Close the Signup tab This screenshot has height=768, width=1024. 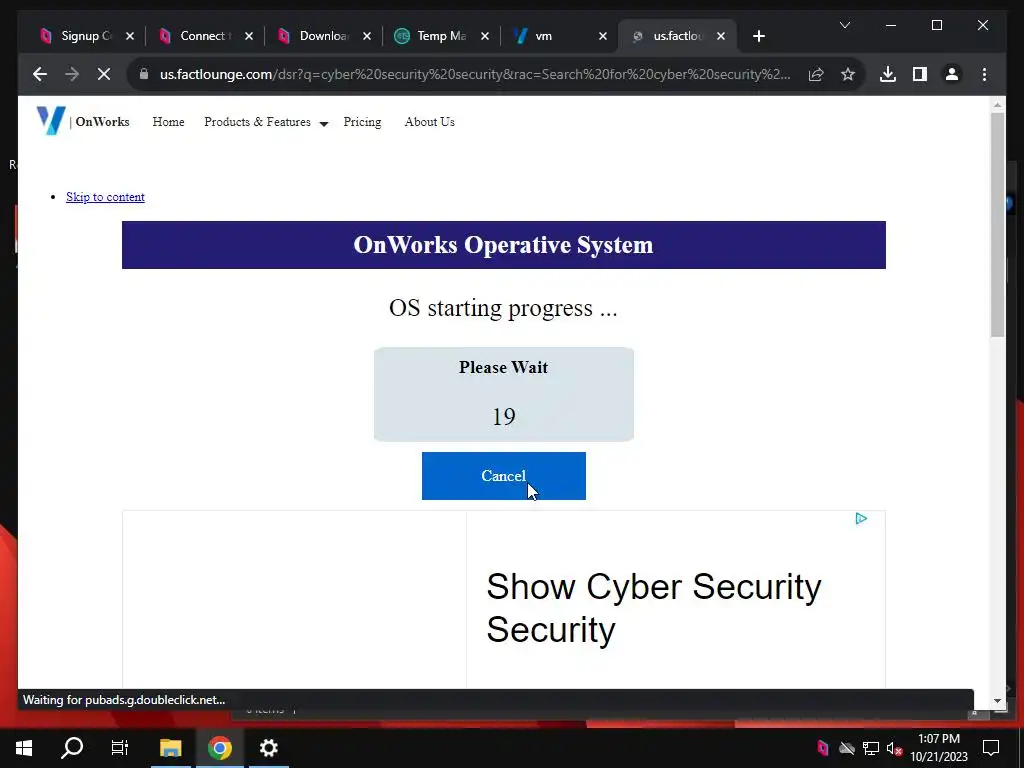(129, 37)
